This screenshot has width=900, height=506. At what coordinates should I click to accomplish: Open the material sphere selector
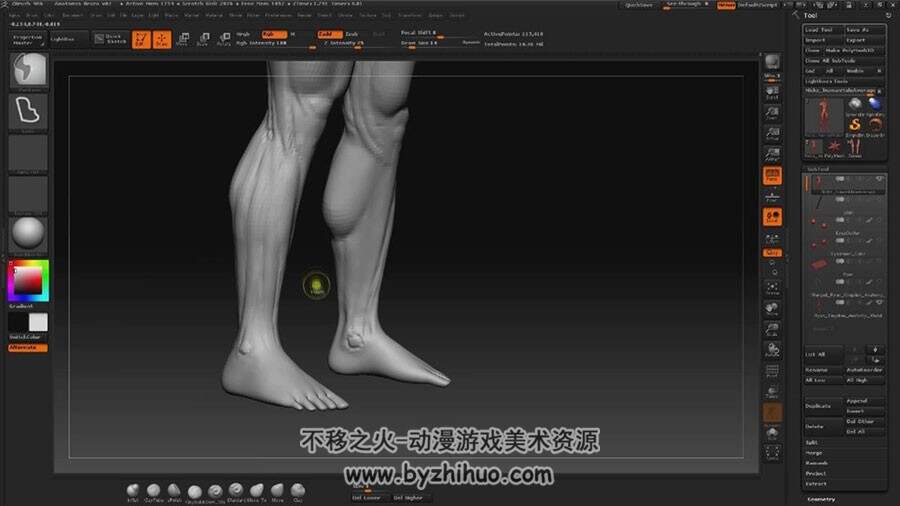coord(28,234)
